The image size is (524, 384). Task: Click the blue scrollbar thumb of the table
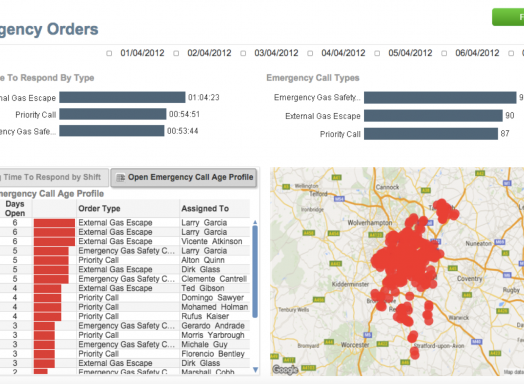click(x=255, y=271)
